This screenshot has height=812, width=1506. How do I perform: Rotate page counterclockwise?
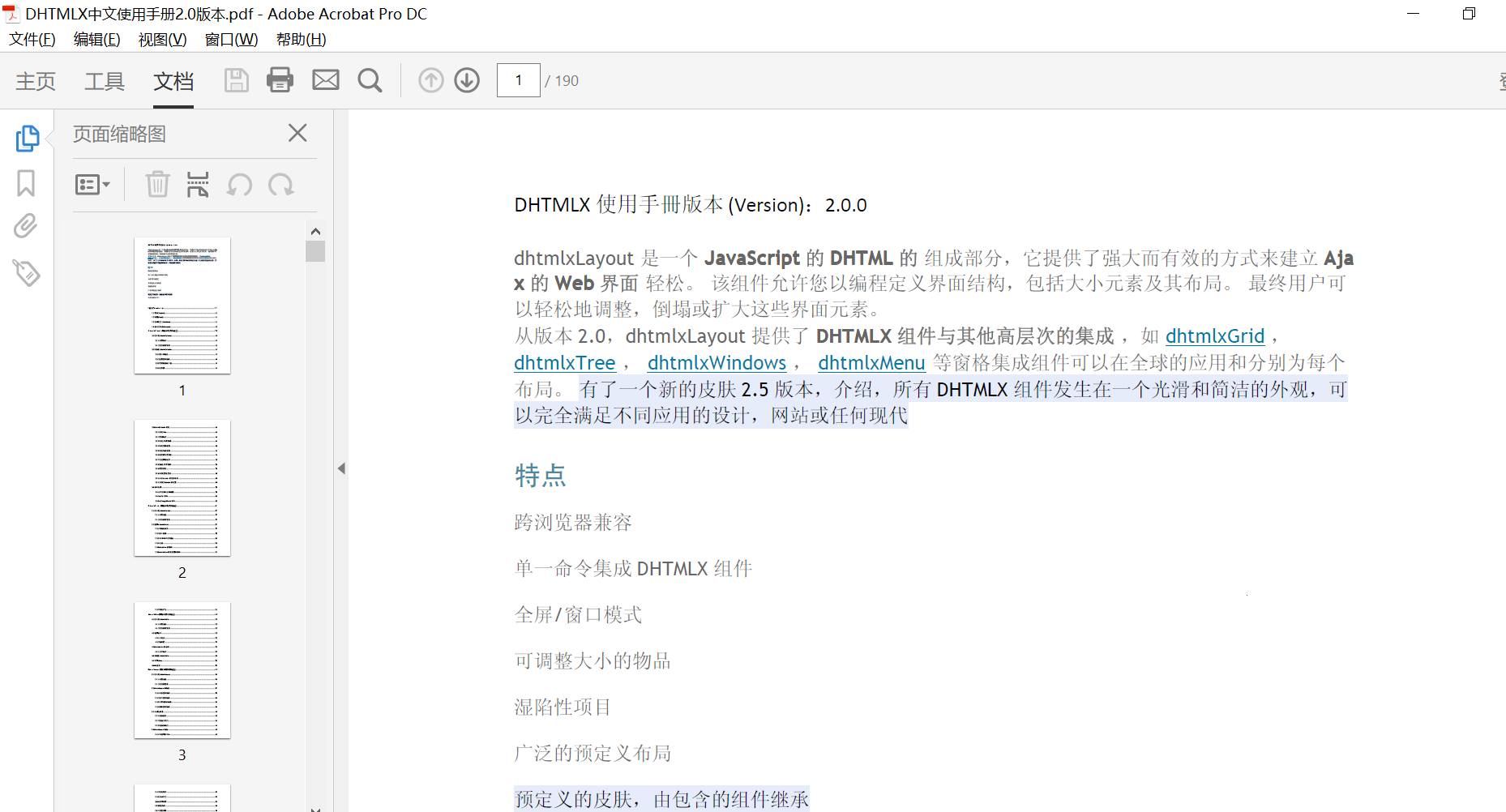(x=239, y=185)
